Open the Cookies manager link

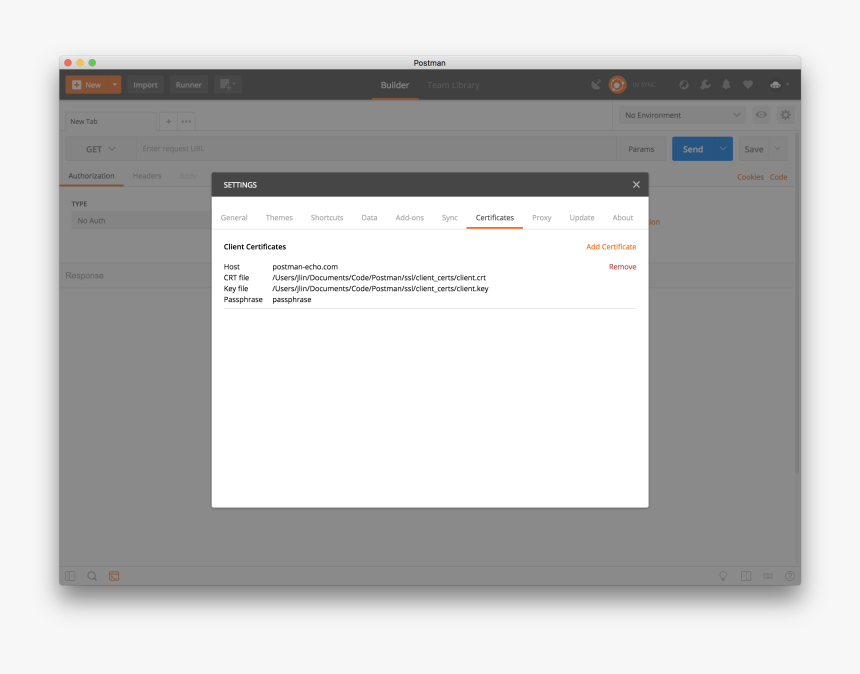(x=750, y=177)
